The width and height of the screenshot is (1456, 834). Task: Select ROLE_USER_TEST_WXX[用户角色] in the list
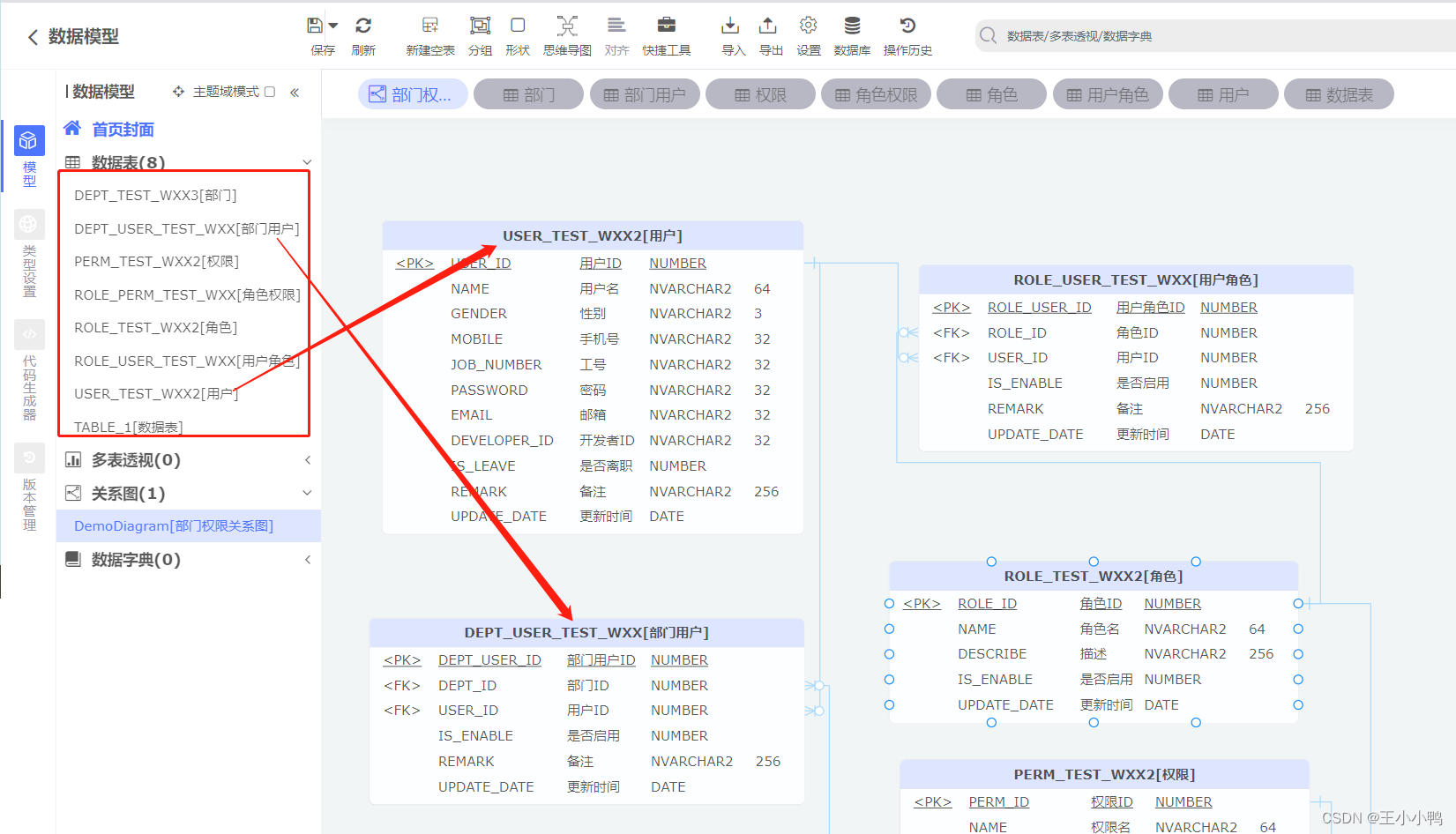[187, 361]
